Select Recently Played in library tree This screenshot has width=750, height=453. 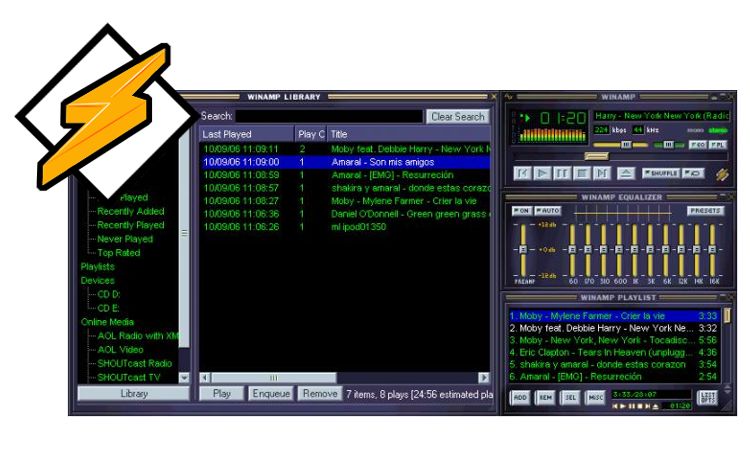click(131, 225)
